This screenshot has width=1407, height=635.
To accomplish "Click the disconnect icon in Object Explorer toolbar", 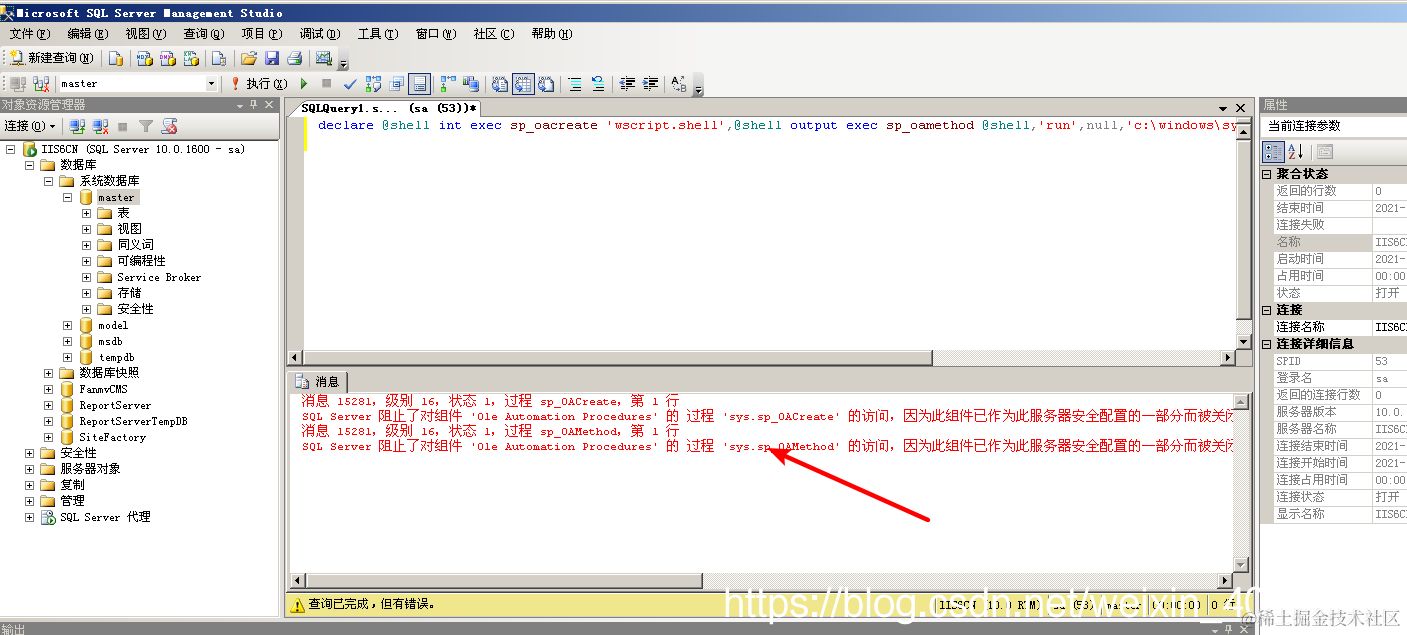I will click(x=100, y=126).
